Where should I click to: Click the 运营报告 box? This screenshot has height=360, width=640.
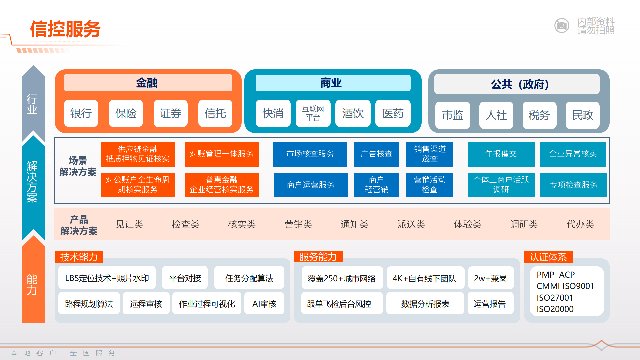[491, 303]
